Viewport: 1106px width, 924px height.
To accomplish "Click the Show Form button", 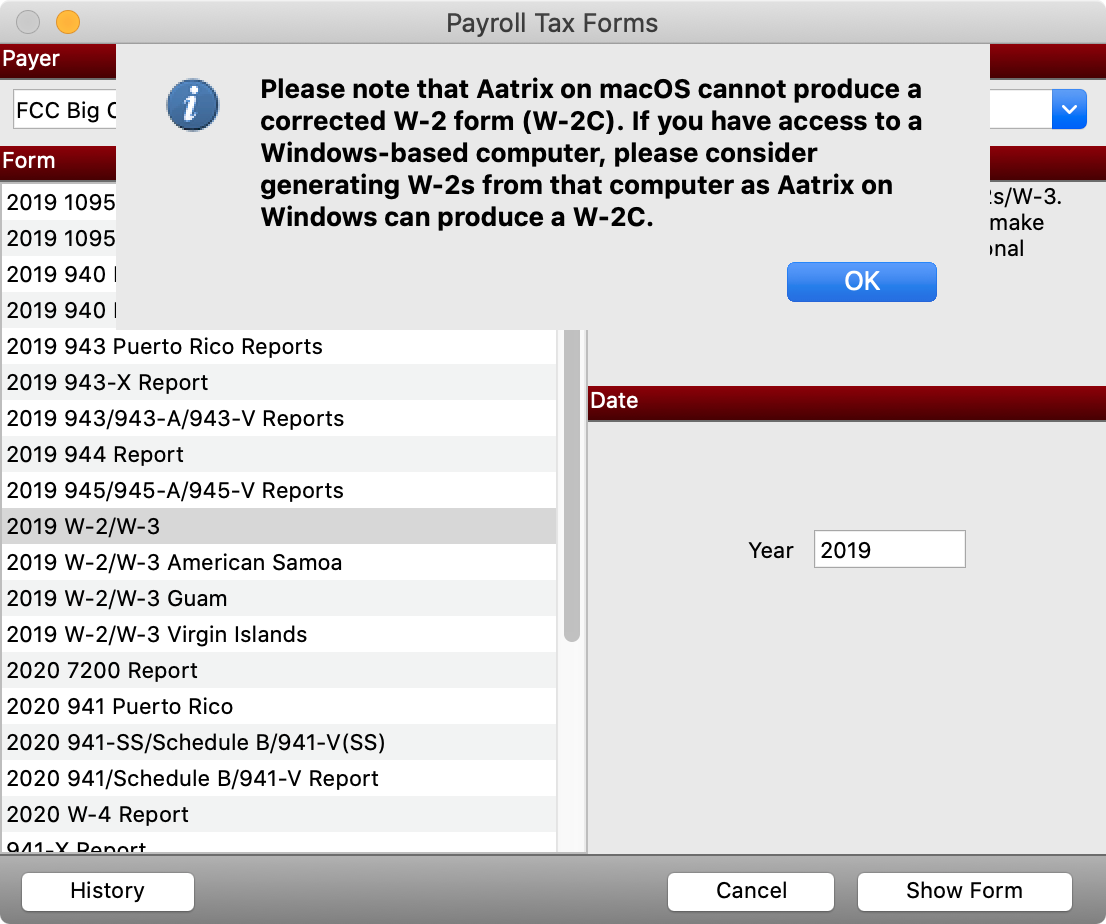I will [963, 890].
